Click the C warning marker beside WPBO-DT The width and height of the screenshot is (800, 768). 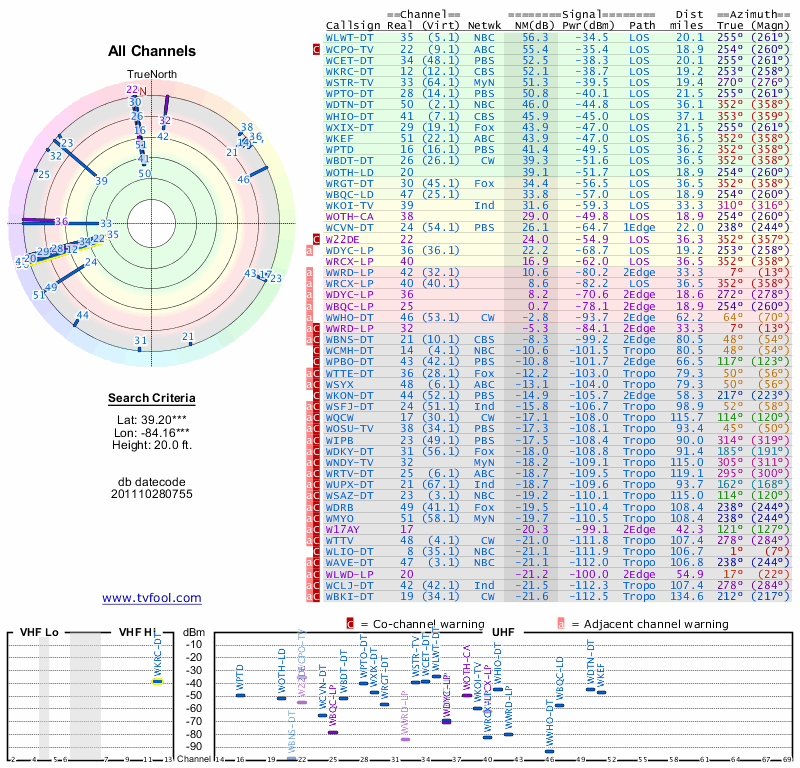point(316,362)
